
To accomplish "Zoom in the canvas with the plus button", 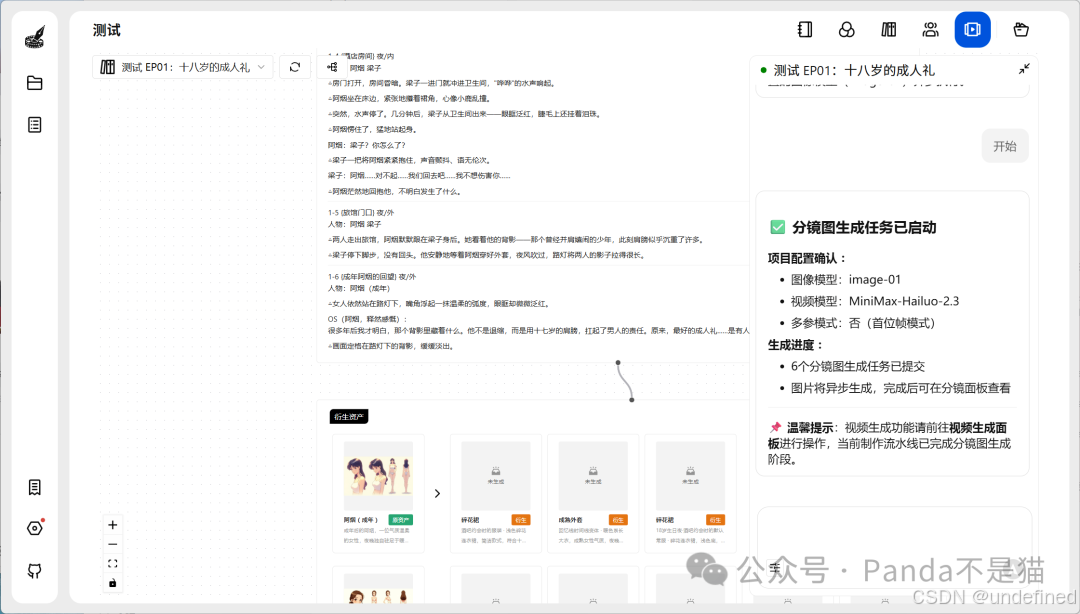I will tap(112, 524).
